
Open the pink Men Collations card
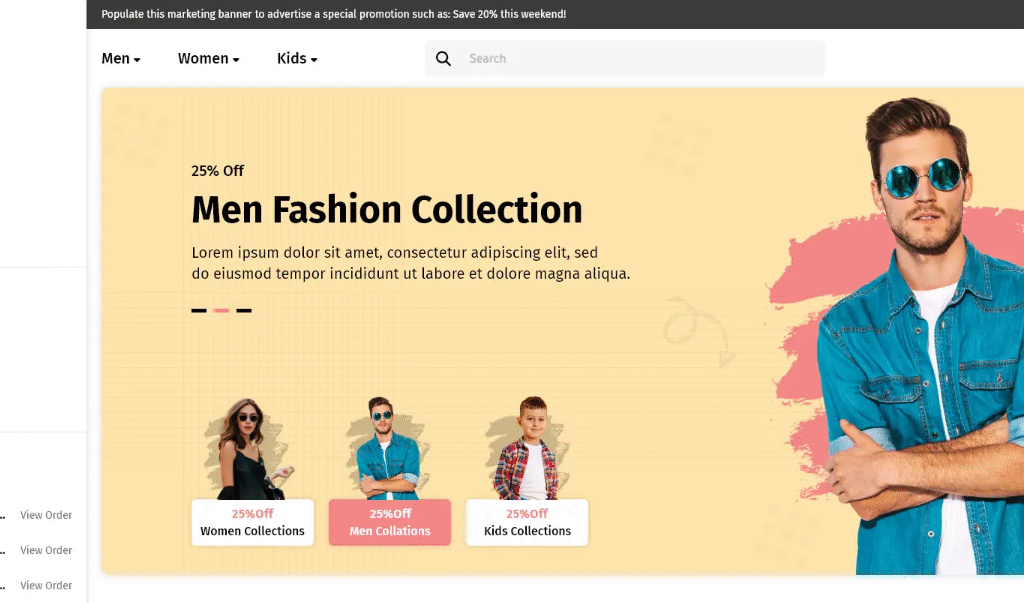[x=390, y=523]
